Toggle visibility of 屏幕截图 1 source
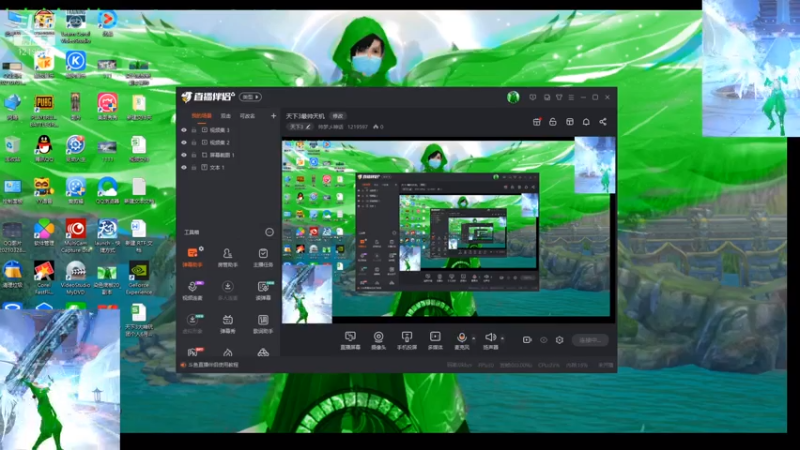Image resolution: width=800 pixels, height=450 pixels. (x=184, y=155)
